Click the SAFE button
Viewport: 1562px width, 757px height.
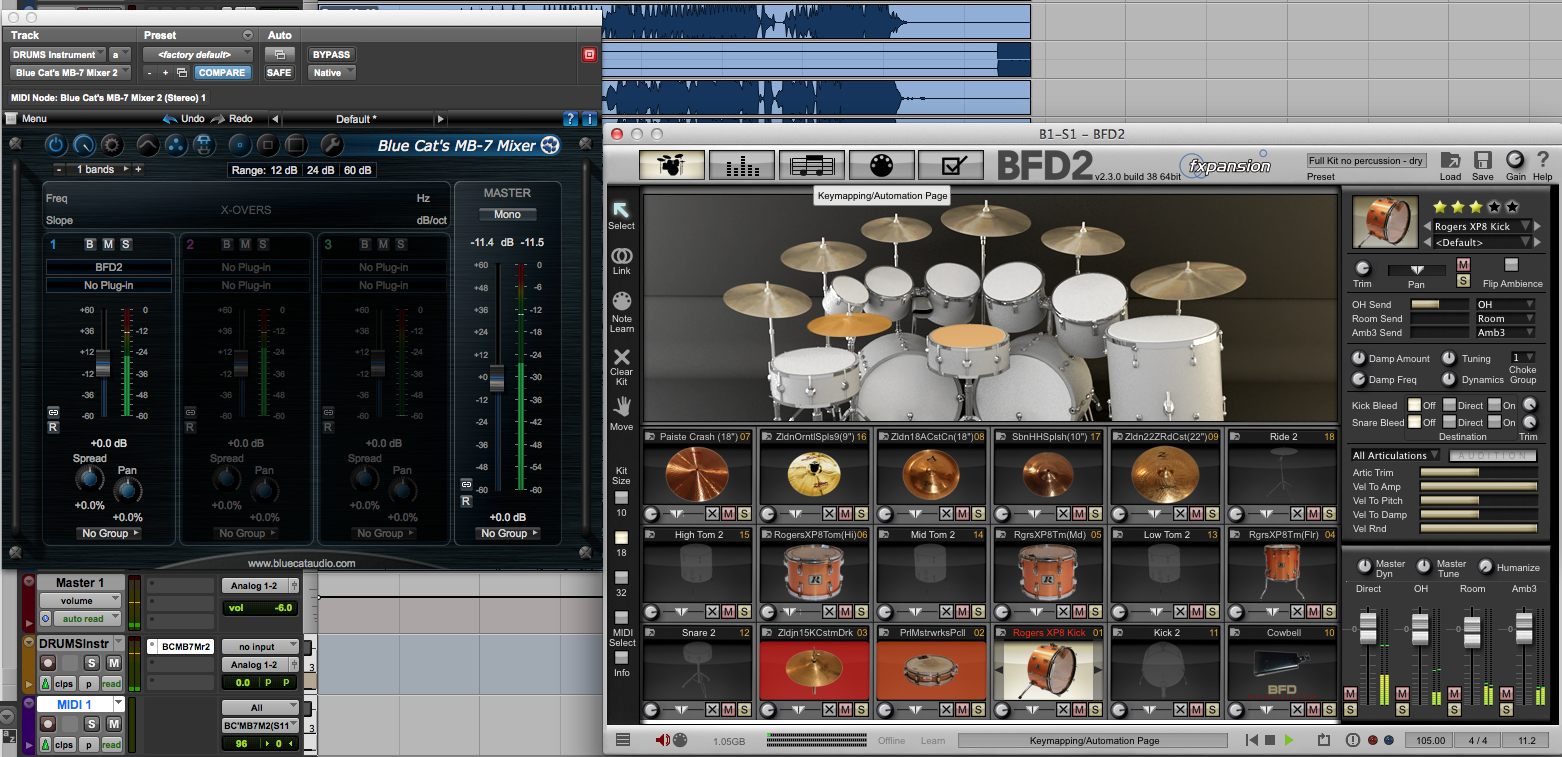point(279,72)
